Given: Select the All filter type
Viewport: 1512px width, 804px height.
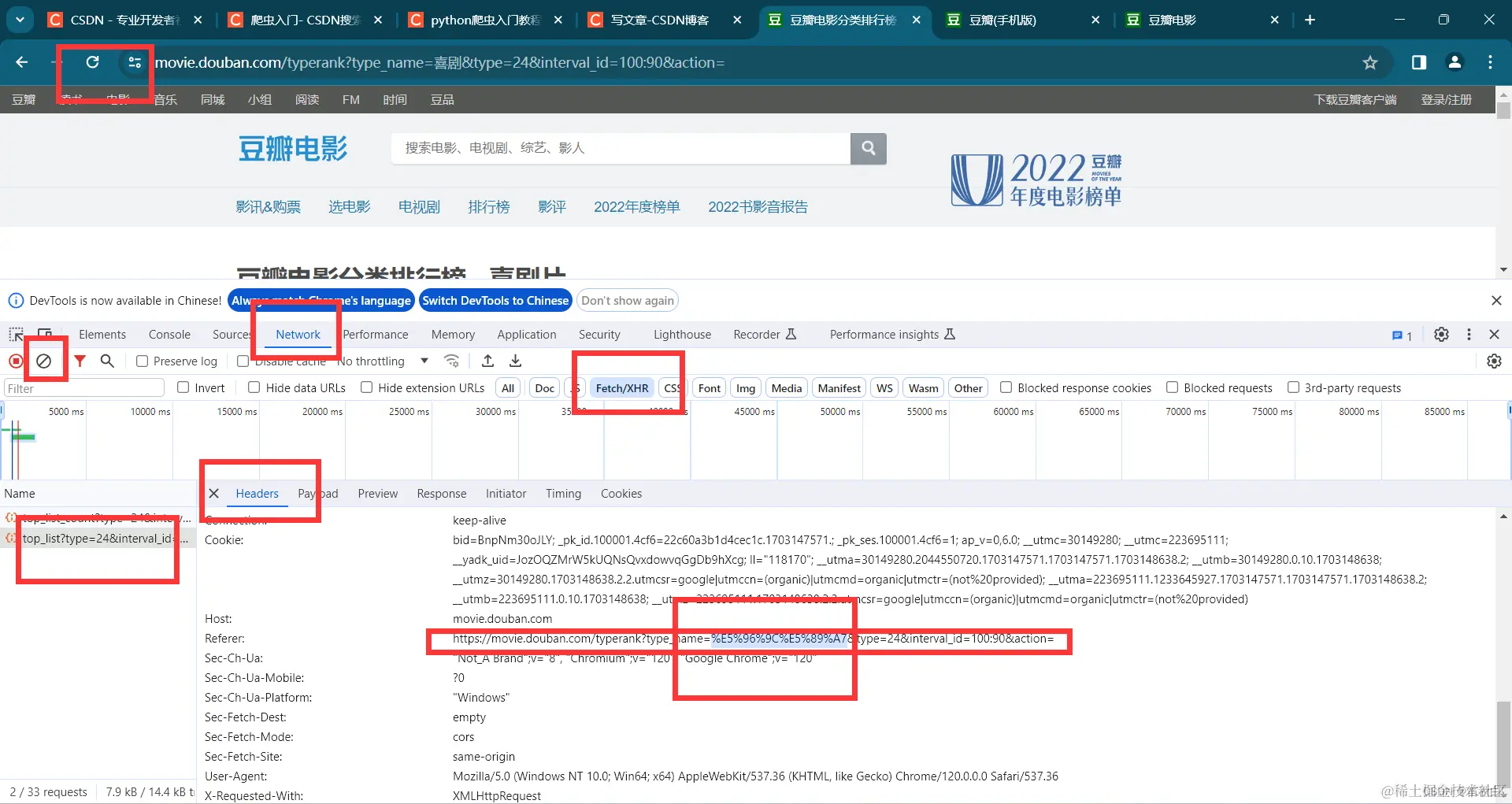Looking at the screenshot, I should (x=508, y=387).
